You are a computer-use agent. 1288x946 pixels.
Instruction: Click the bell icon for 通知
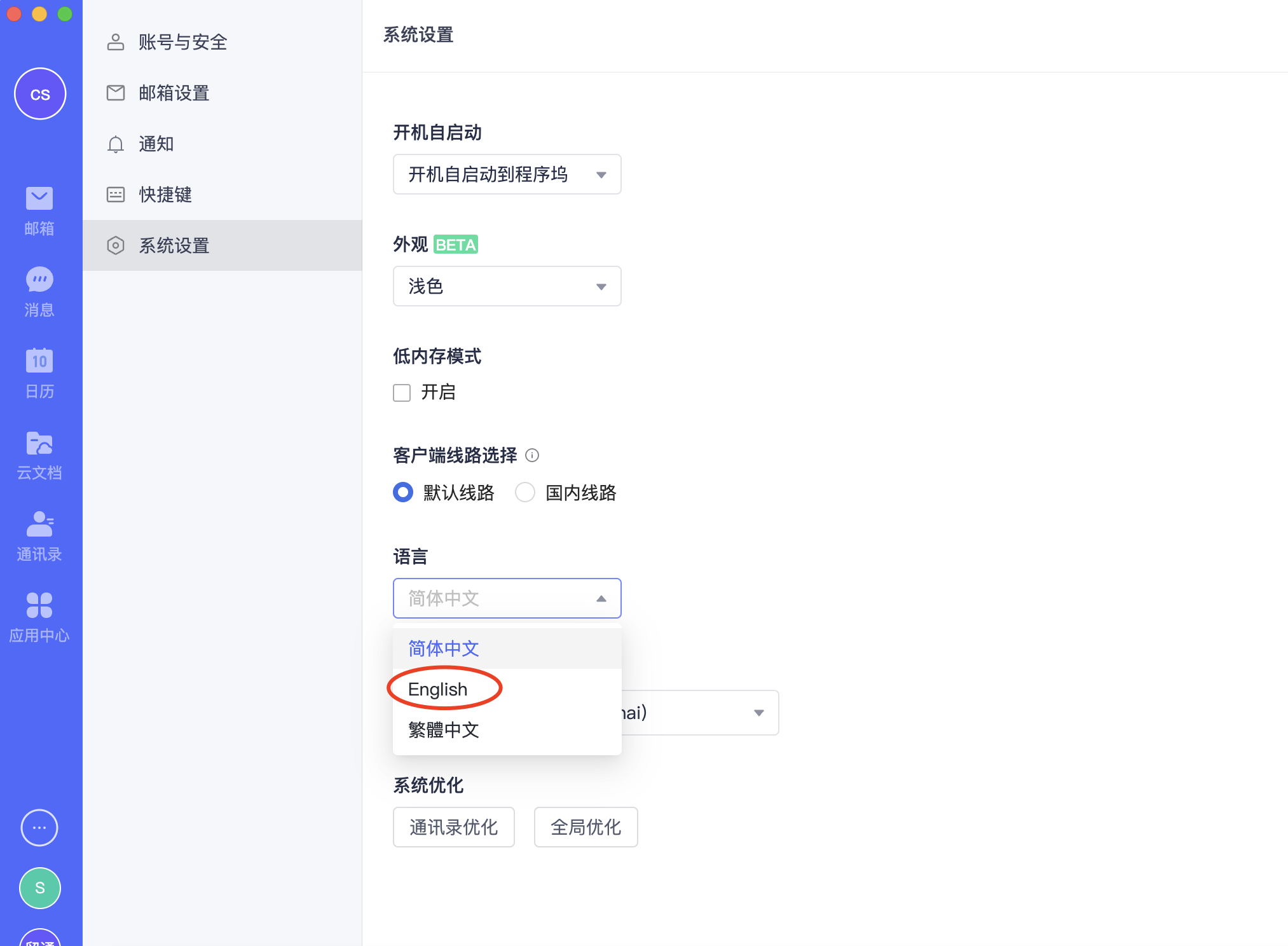pyautogui.click(x=116, y=144)
